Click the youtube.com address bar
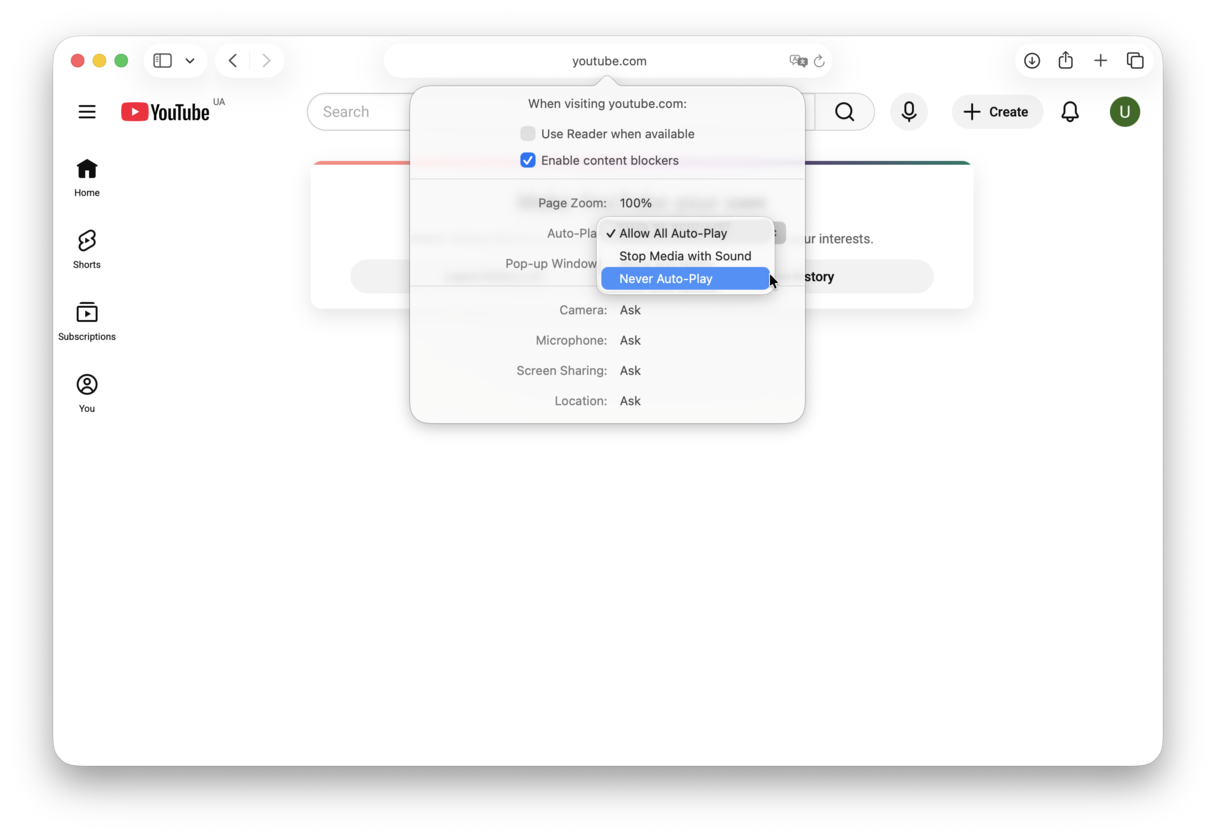 [608, 61]
